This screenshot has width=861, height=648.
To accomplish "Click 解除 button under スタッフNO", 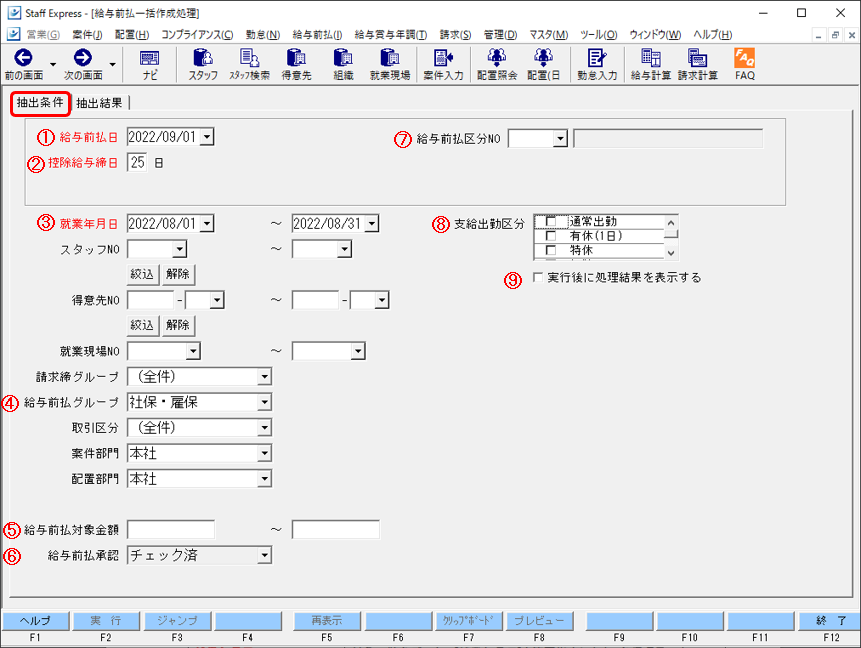I will pyautogui.click(x=178, y=274).
